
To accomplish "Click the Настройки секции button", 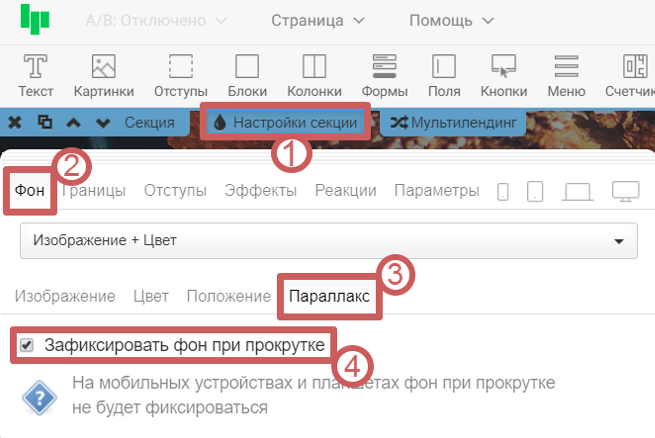I will coord(286,122).
